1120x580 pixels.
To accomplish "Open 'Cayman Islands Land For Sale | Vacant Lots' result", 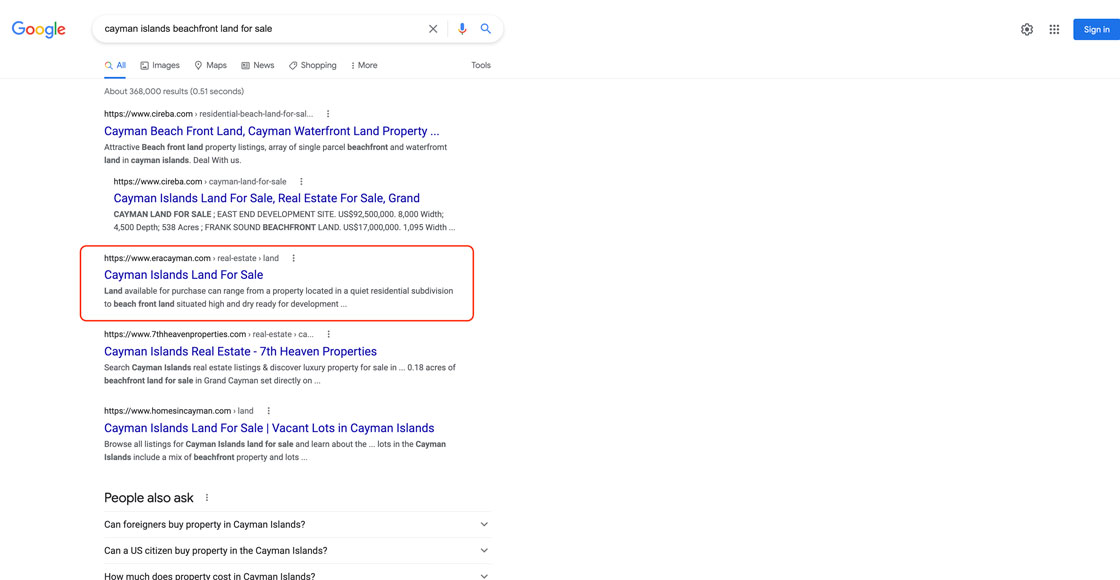I will tap(269, 429).
